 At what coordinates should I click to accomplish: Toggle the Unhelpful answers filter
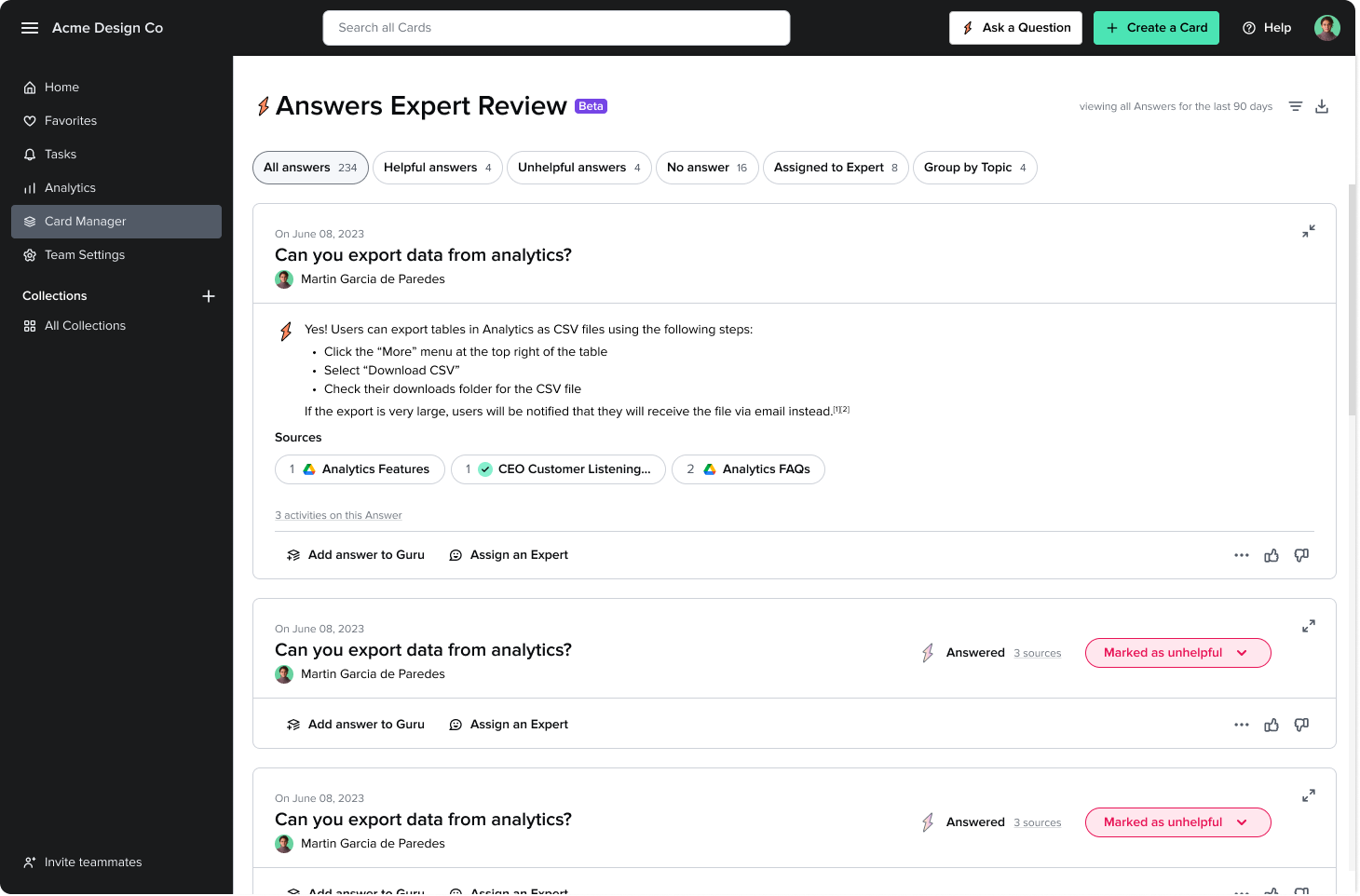coord(578,168)
